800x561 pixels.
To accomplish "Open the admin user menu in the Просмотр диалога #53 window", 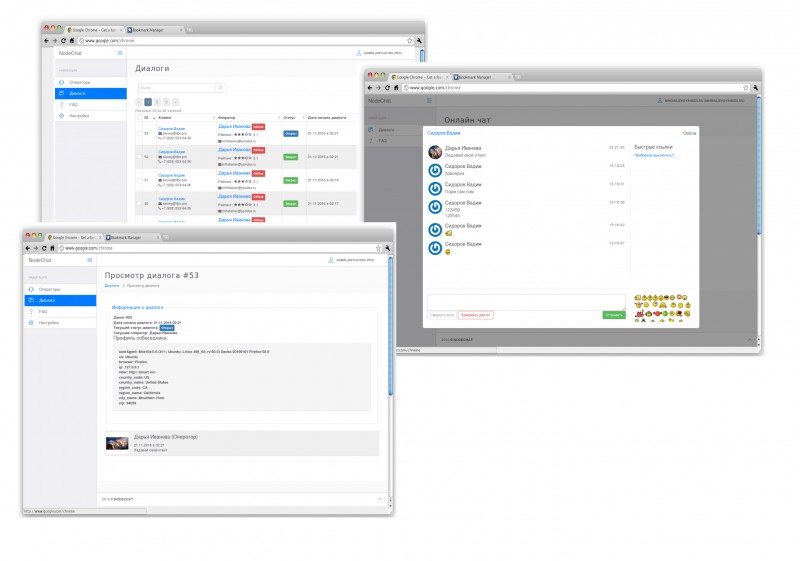I will click(x=352, y=260).
